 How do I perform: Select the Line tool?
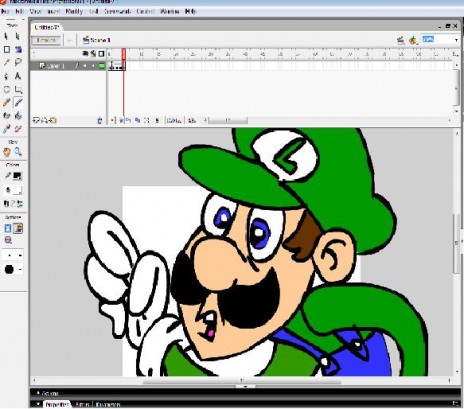[x=6, y=63]
